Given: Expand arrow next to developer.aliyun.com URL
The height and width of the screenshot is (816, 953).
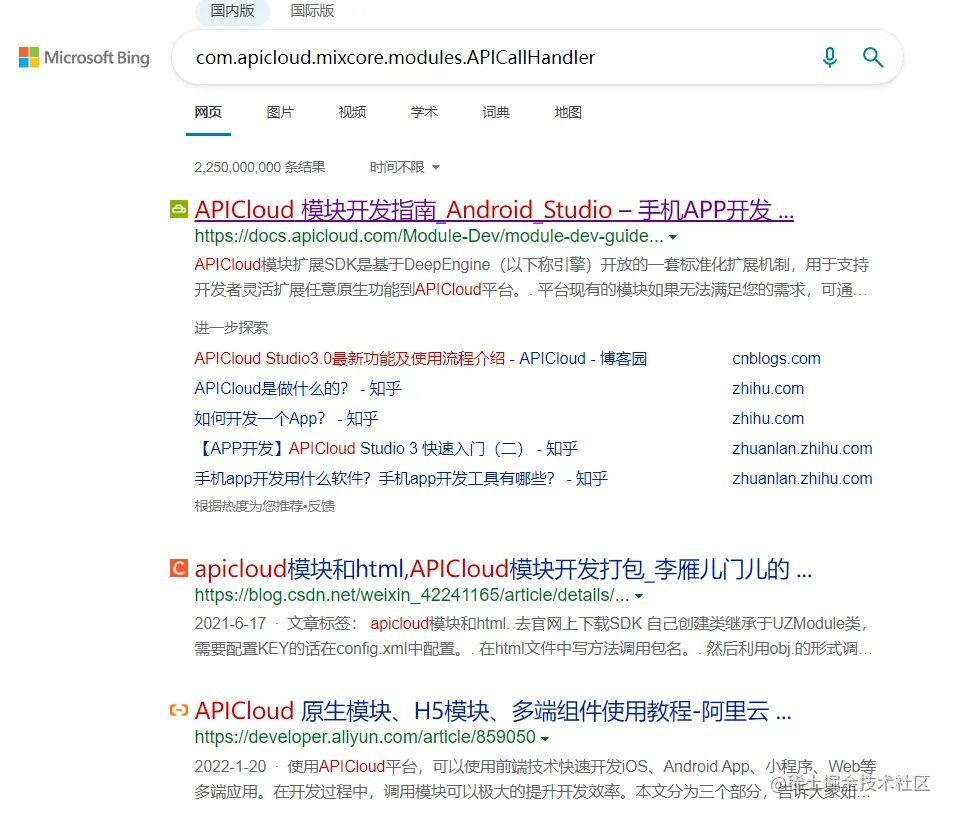Looking at the screenshot, I should (x=545, y=739).
